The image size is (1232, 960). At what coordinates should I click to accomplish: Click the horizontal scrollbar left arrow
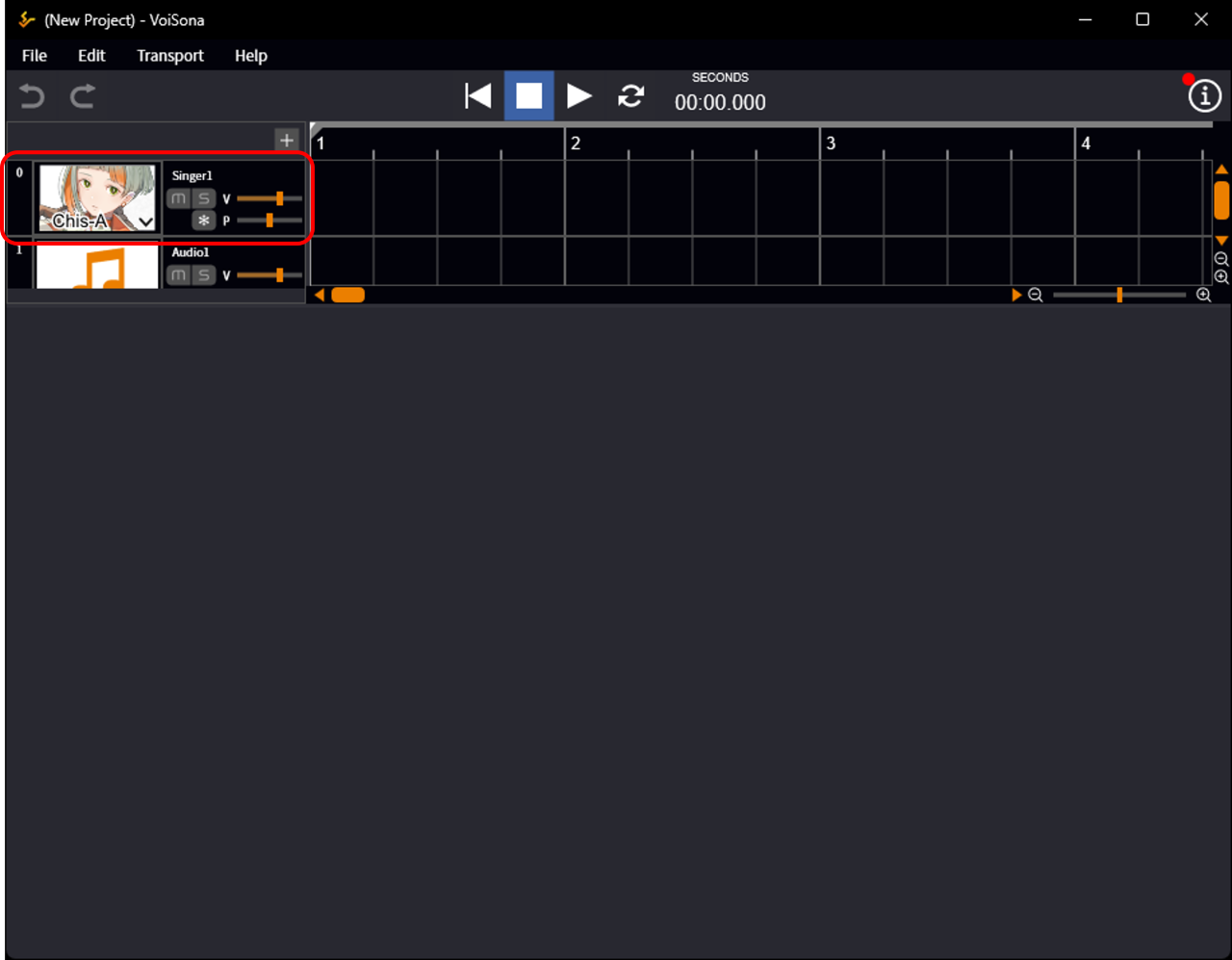(320, 295)
